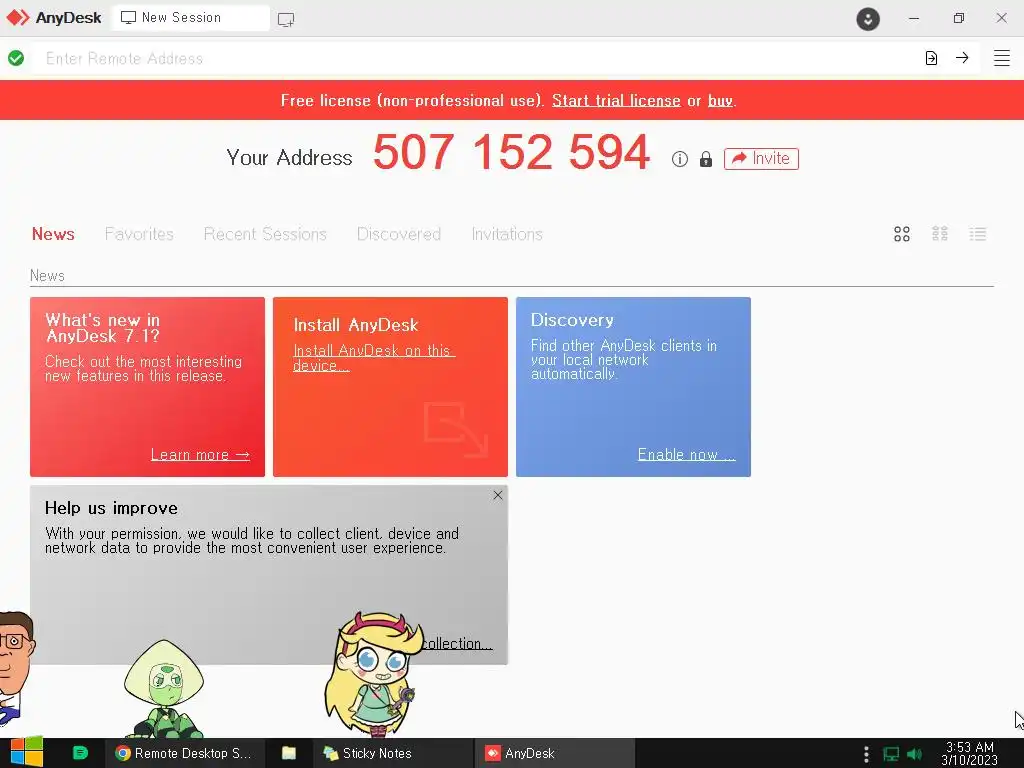
Task: Select list view icon
Action: point(978,234)
